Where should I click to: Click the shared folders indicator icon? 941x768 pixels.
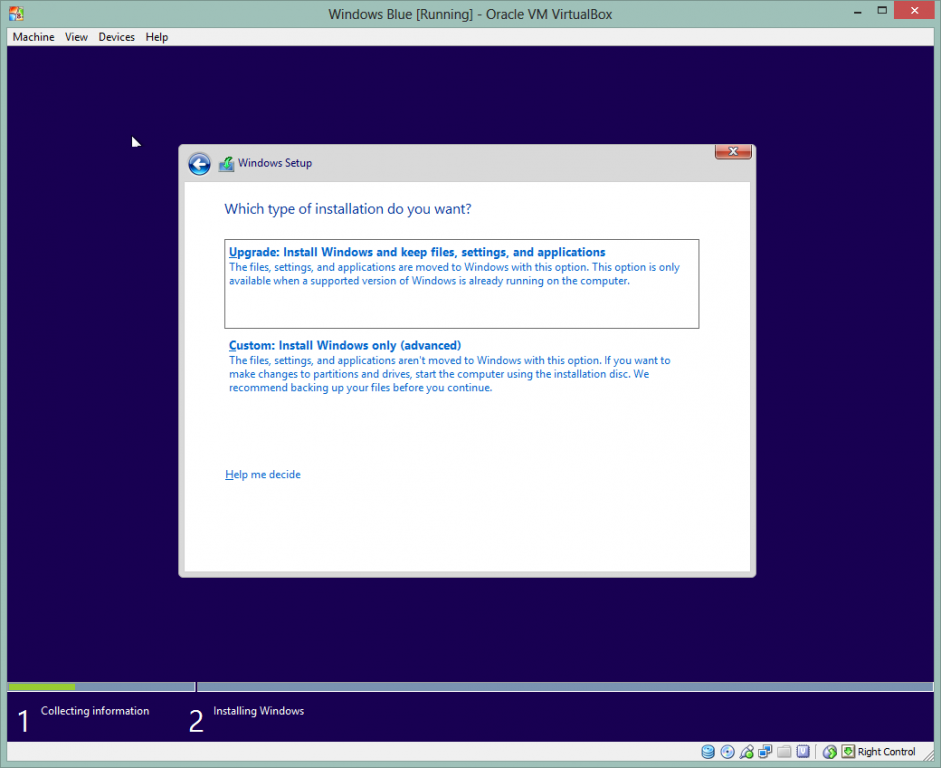coord(784,752)
